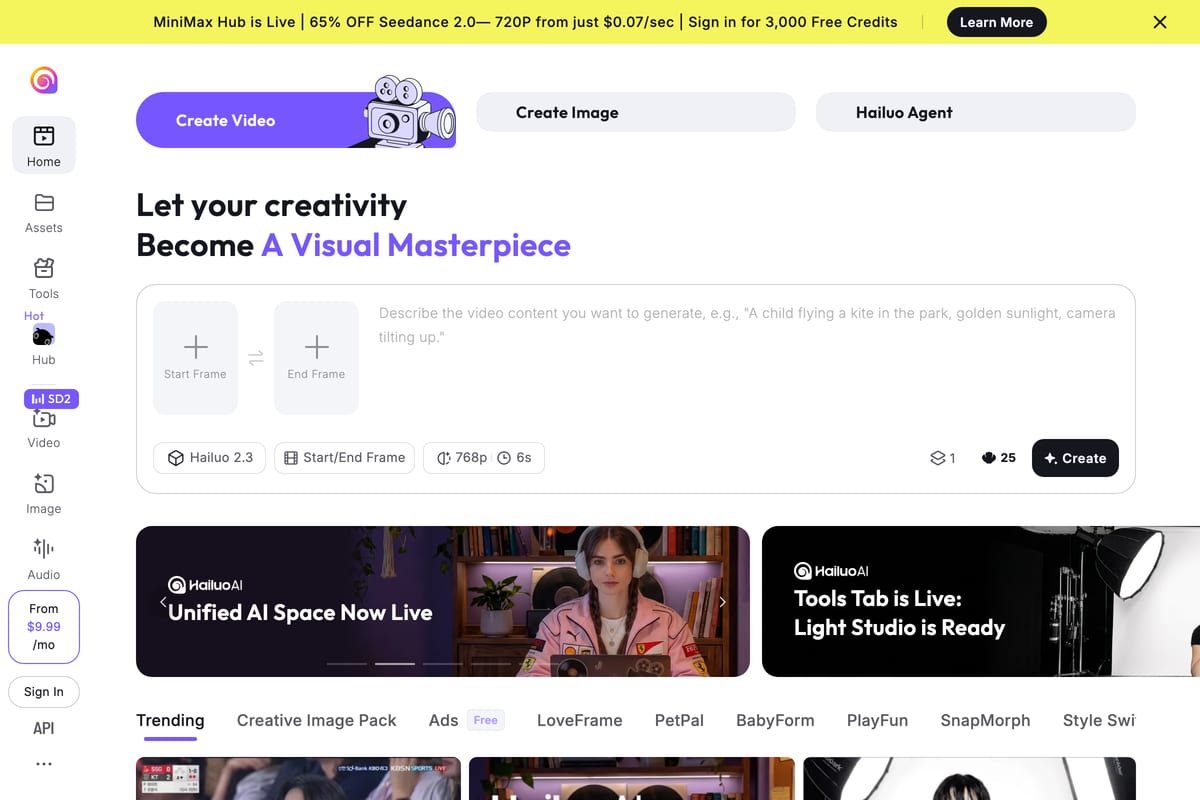Viewport: 1200px width, 800px height.
Task: Open the three-dot more menu in sidebar
Action: click(x=44, y=764)
